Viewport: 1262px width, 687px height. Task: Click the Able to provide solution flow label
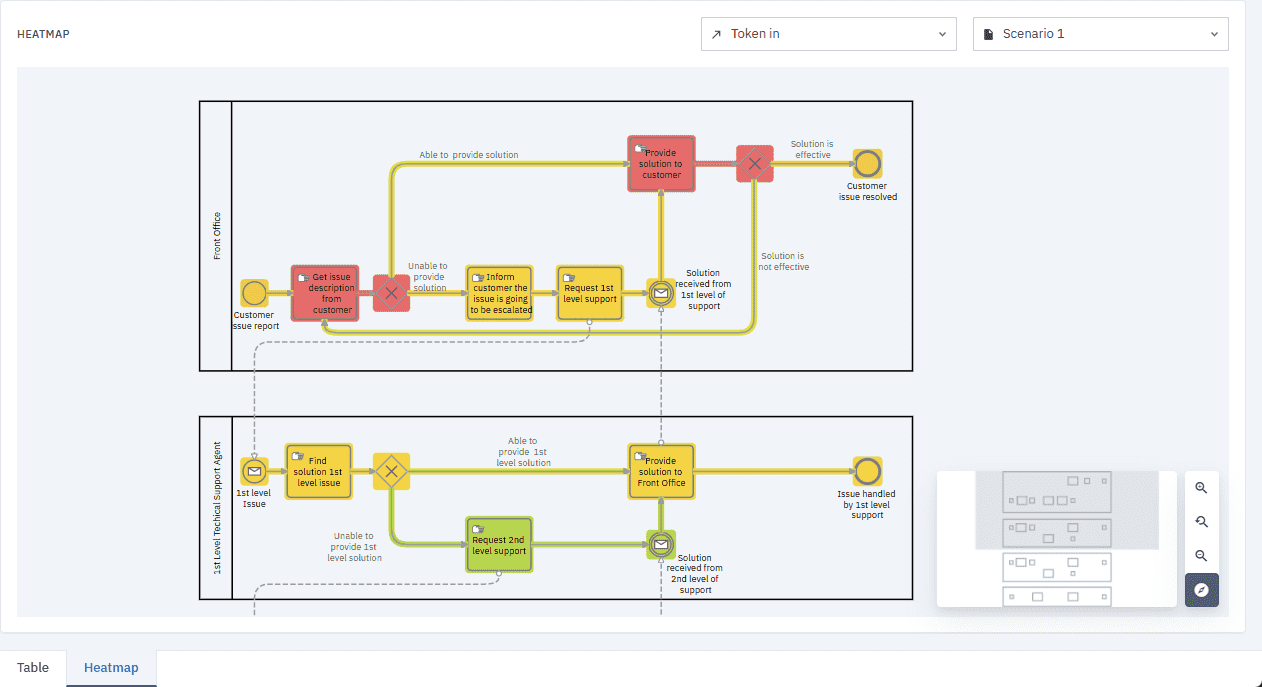tap(469, 155)
